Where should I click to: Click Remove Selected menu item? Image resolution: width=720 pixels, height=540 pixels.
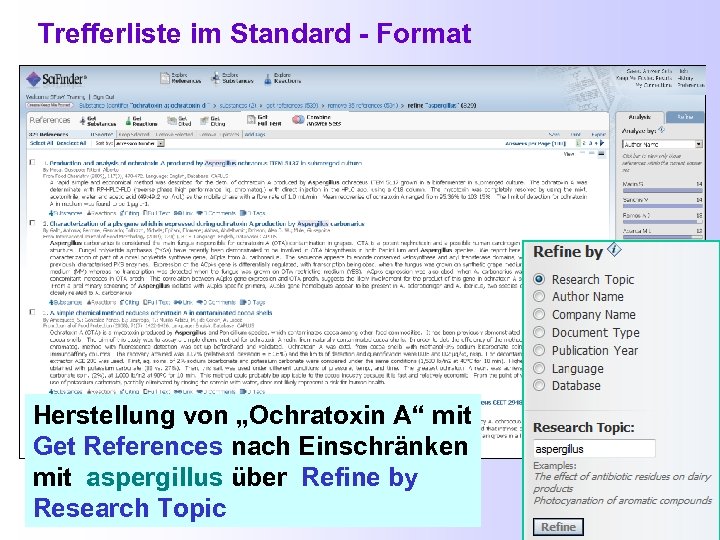pos(174,135)
